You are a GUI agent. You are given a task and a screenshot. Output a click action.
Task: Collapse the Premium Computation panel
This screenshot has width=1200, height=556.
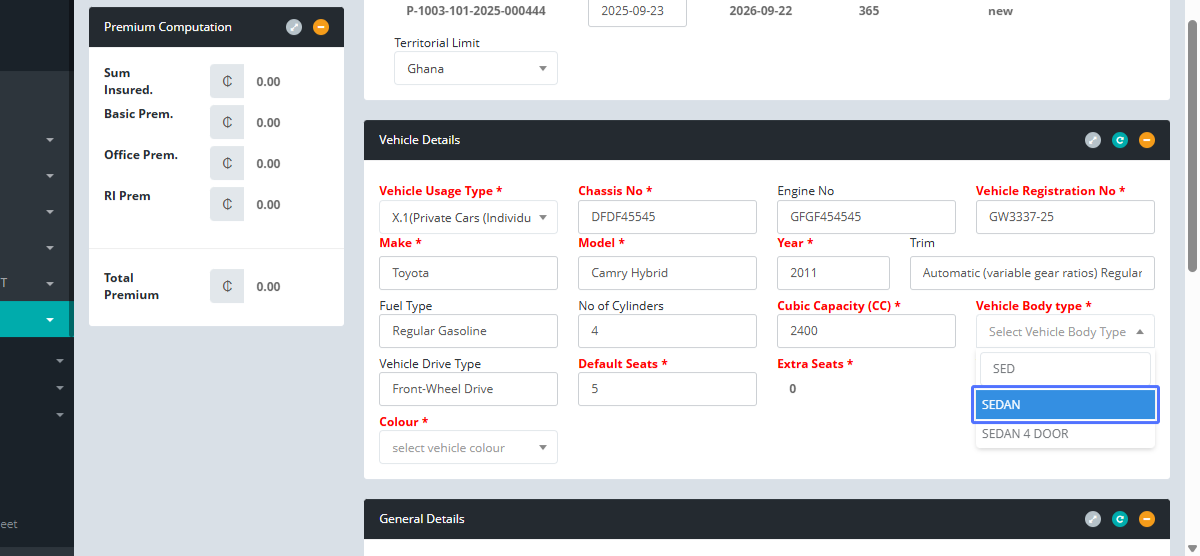click(x=320, y=27)
